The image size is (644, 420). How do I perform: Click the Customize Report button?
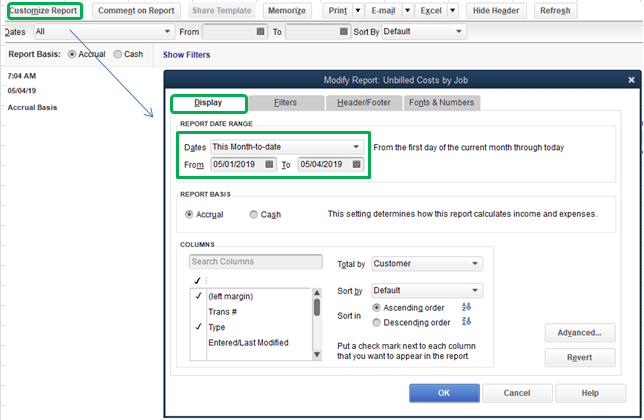[x=44, y=11]
